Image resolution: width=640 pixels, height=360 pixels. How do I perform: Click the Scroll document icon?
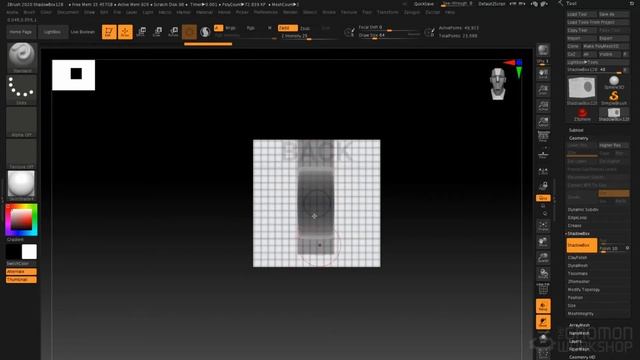pyautogui.click(x=543, y=74)
